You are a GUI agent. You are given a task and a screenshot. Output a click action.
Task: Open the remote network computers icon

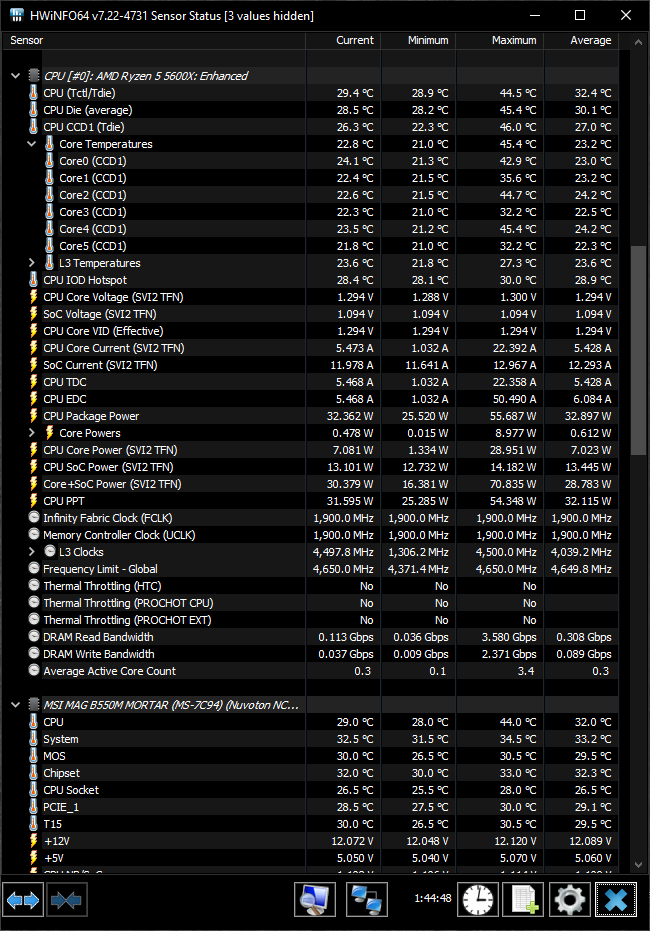pos(366,900)
